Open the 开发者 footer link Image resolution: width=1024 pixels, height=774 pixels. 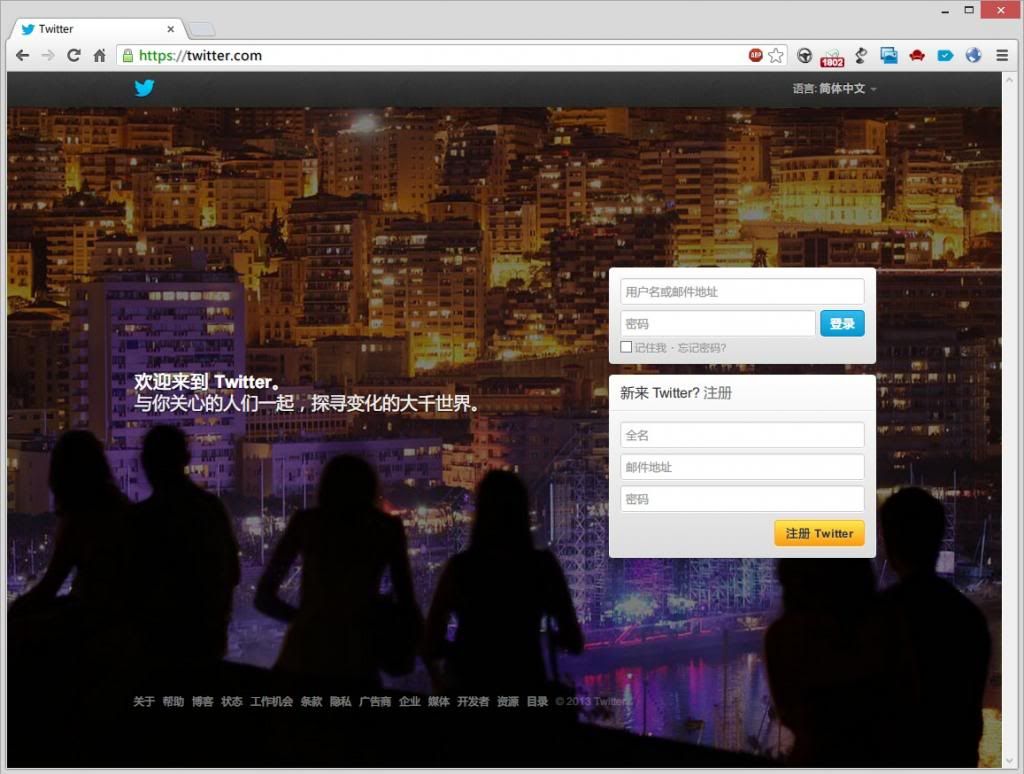pos(473,701)
